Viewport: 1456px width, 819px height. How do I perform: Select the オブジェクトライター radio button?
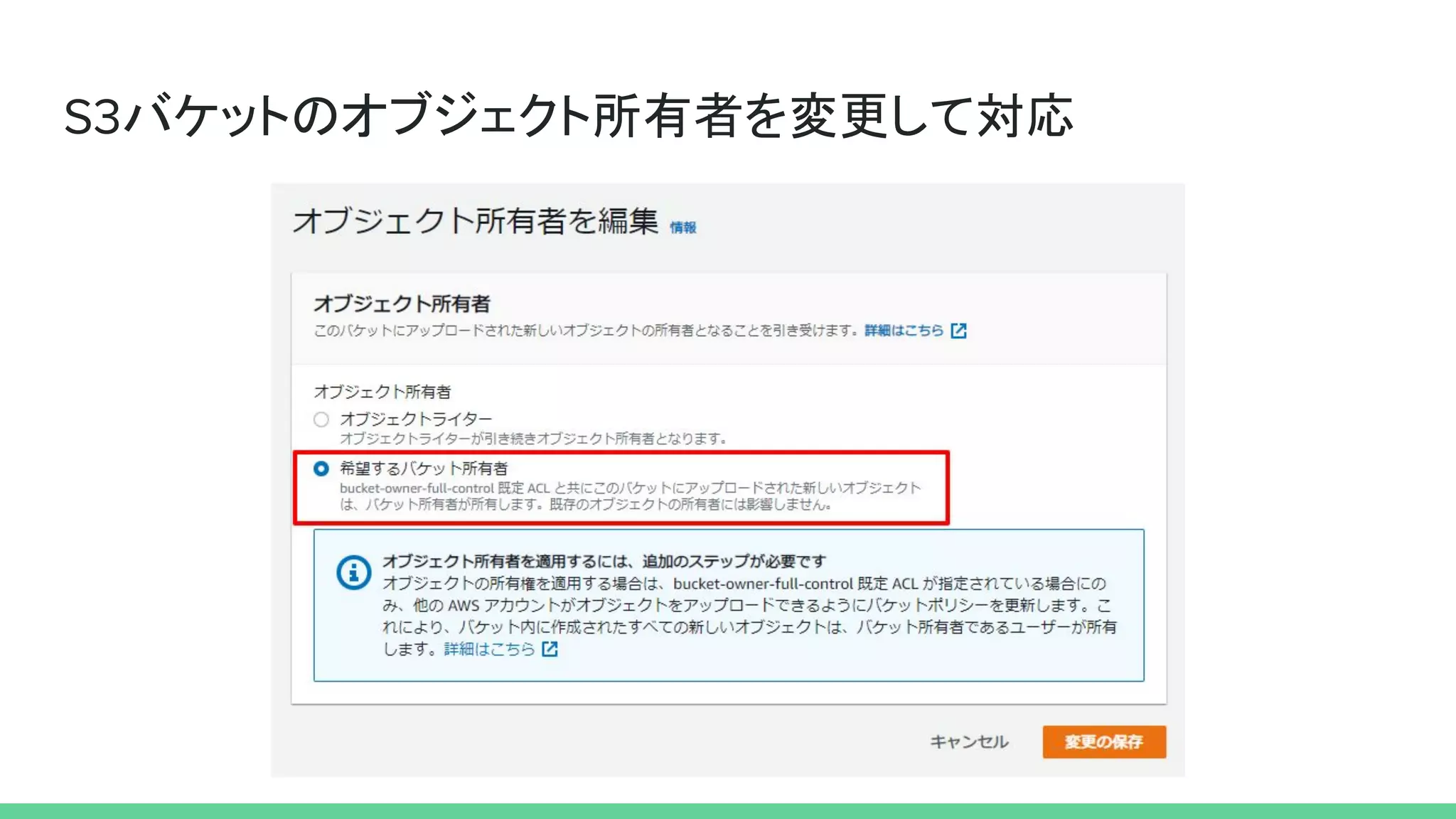click(321, 419)
